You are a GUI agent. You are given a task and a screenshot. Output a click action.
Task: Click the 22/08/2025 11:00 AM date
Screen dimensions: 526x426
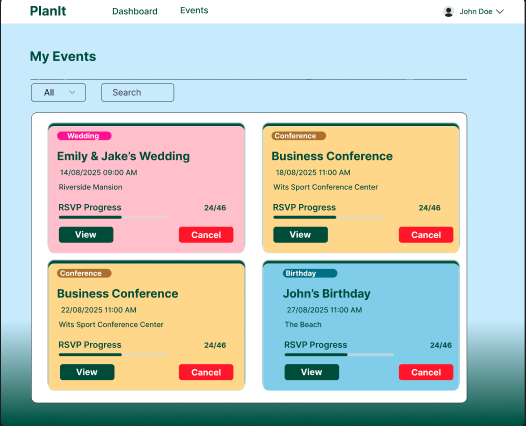coord(99,310)
